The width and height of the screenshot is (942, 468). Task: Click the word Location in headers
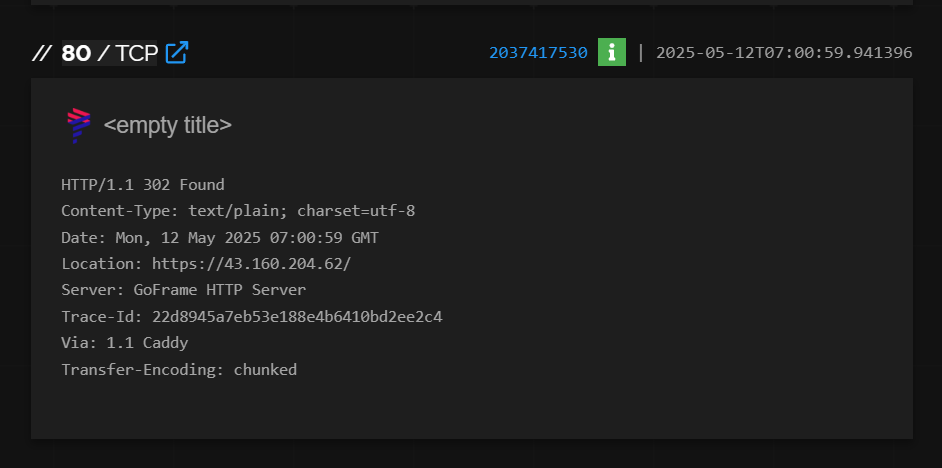97,264
